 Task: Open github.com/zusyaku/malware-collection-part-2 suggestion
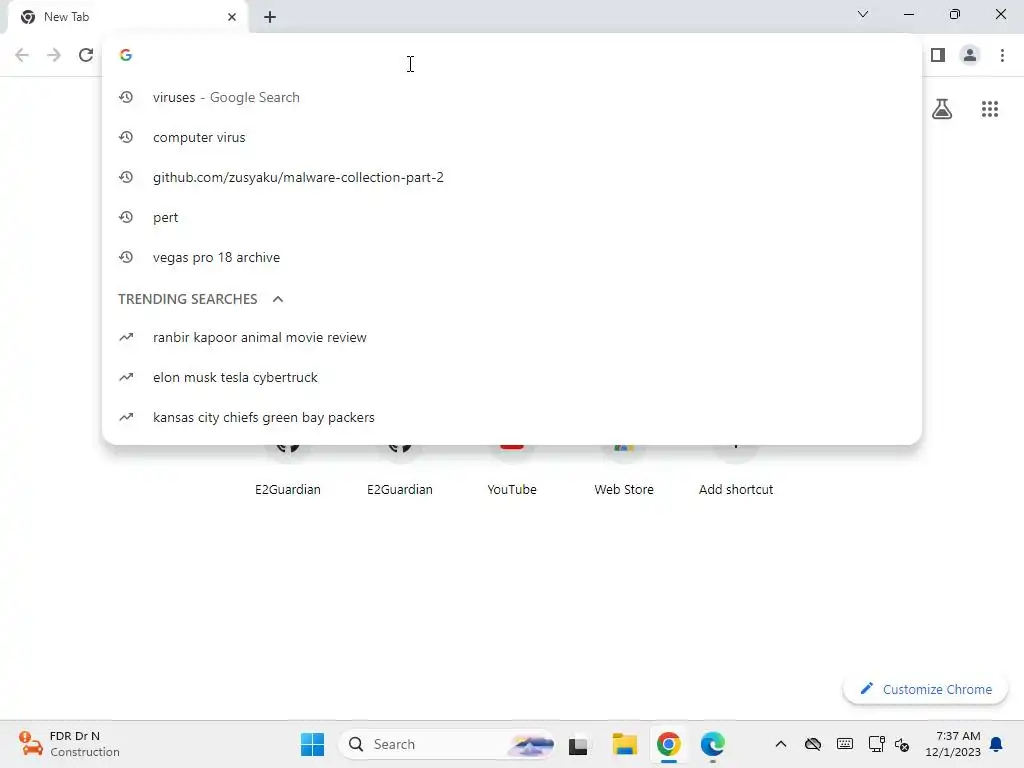(512, 177)
